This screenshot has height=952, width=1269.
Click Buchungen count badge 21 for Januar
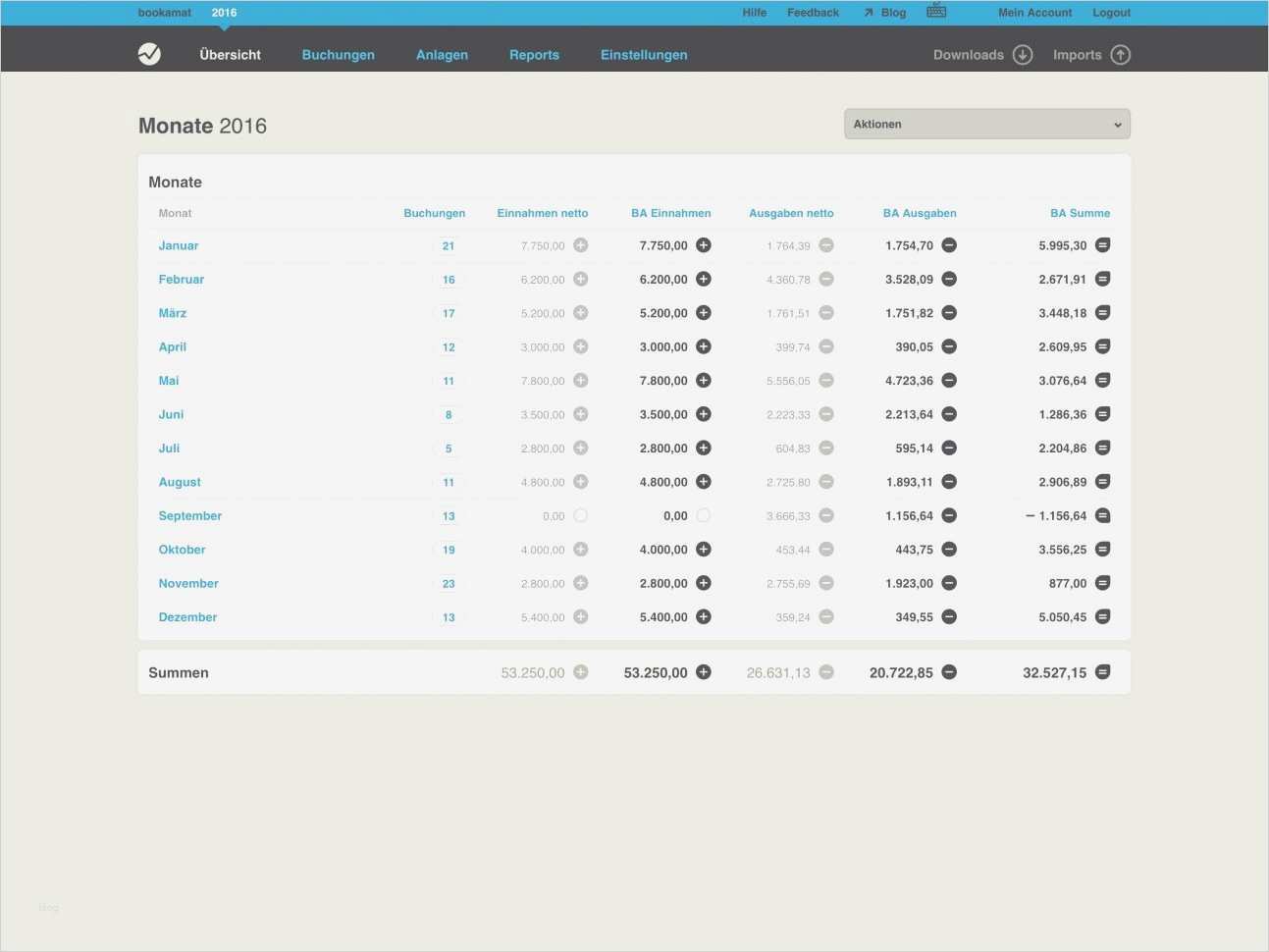[x=449, y=246]
